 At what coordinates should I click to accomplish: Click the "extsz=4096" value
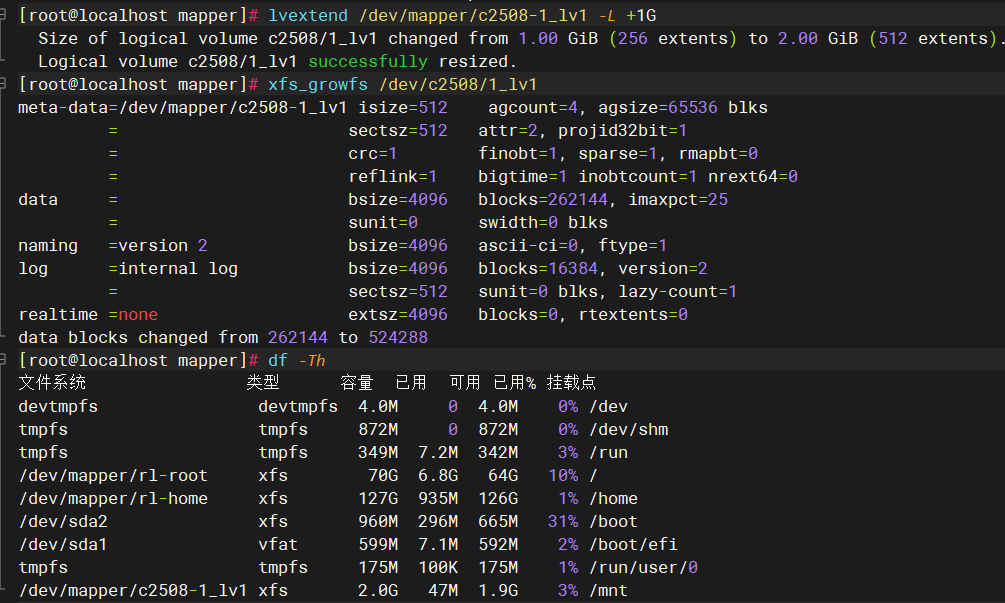pyautogui.click(x=397, y=315)
